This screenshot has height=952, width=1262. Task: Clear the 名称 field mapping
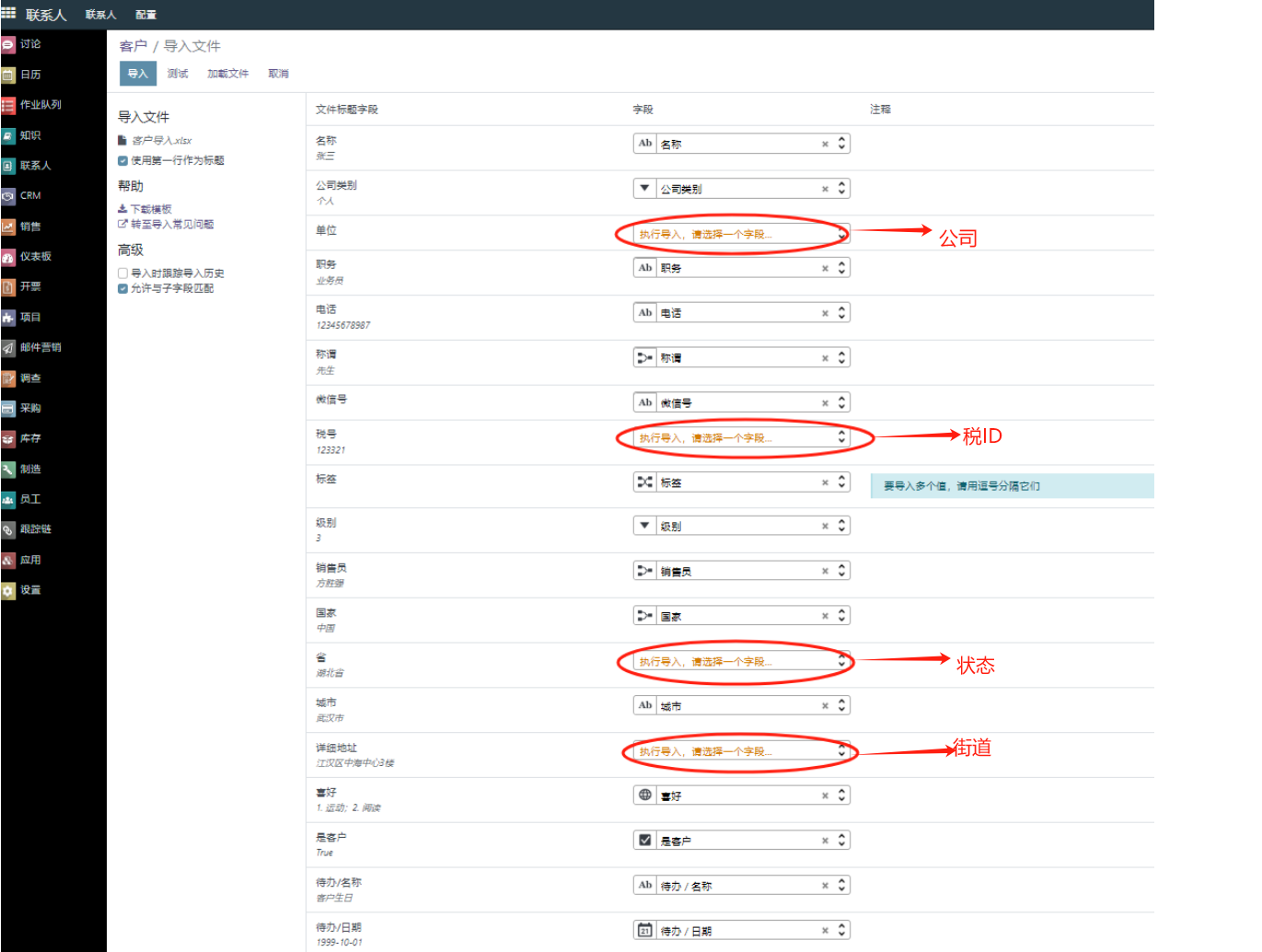coord(825,145)
